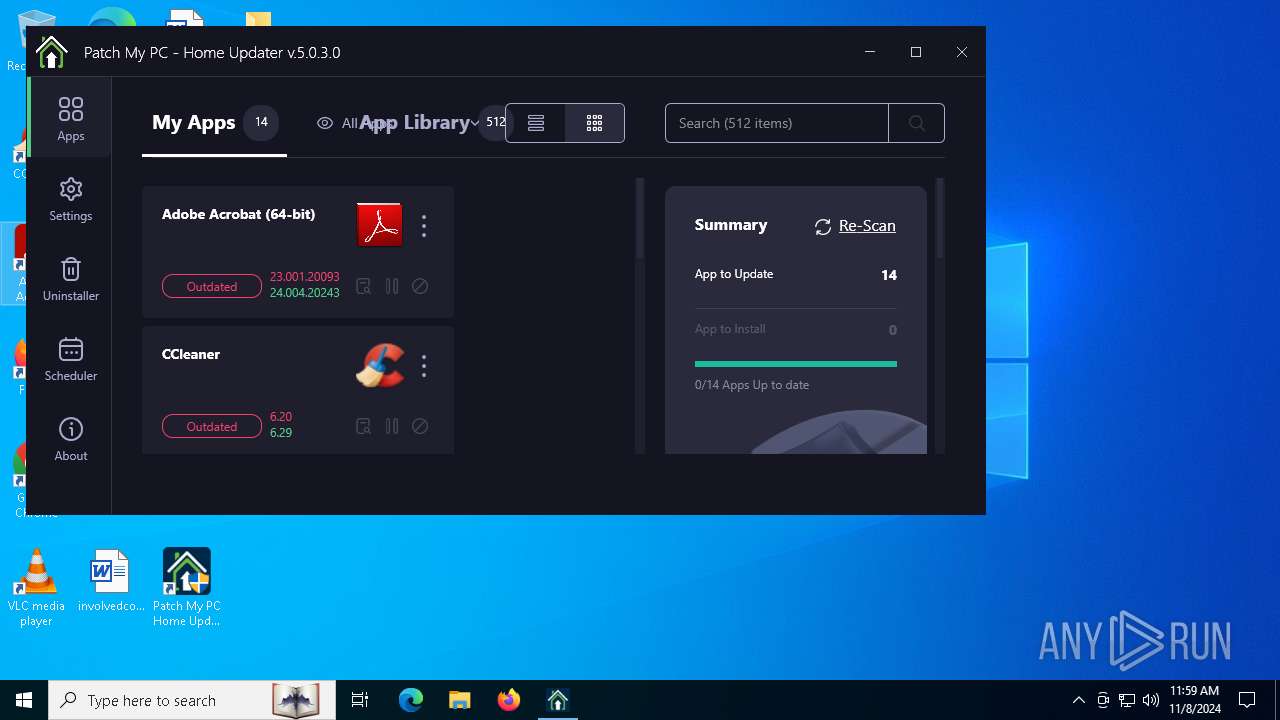The image size is (1280, 720).
Task: Click the search magnifier button
Action: (917, 123)
